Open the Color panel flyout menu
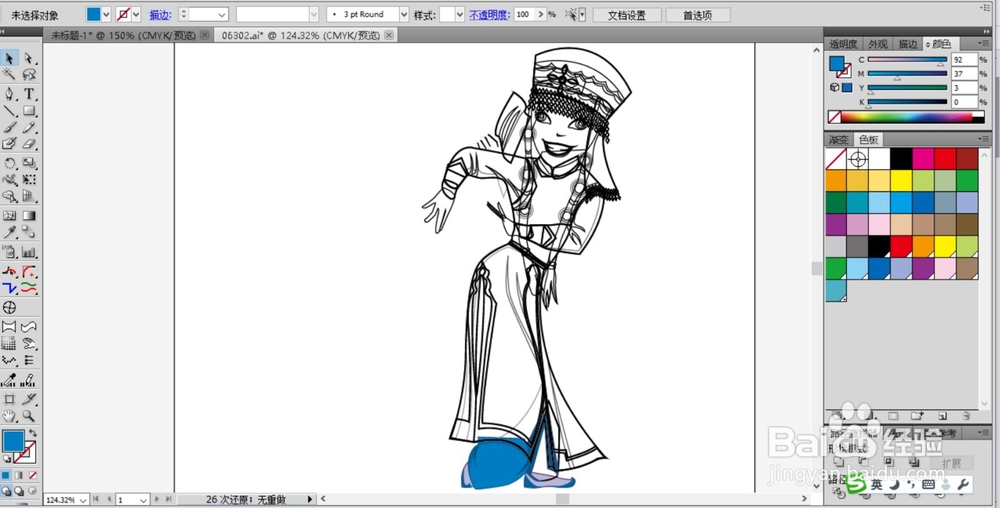 (983, 43)
